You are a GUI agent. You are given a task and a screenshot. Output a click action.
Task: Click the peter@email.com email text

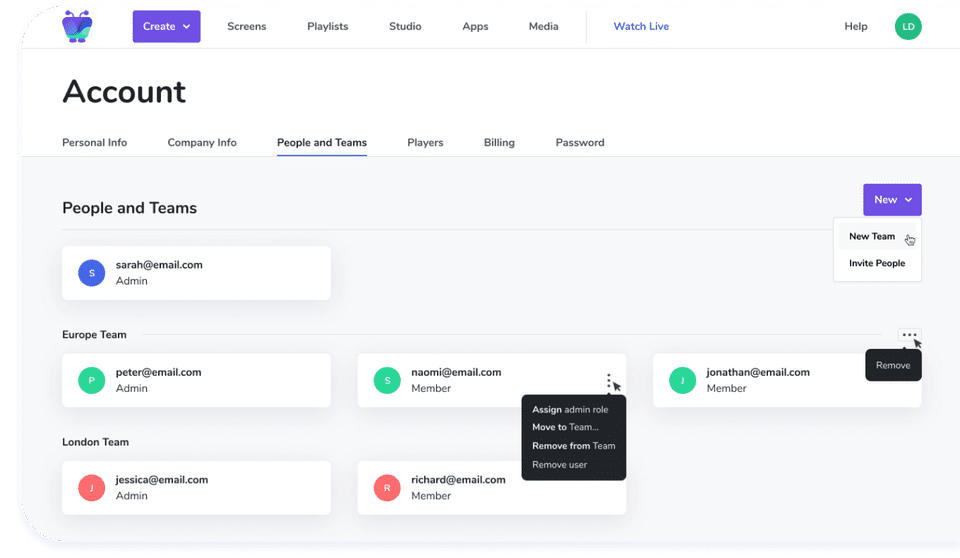point(159,372)
